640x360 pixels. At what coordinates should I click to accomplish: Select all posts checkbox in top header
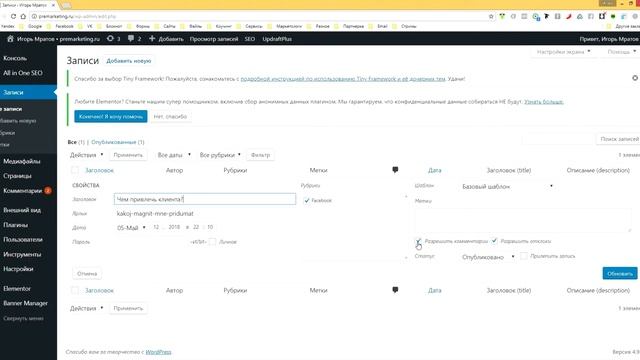tap(75, 170)
